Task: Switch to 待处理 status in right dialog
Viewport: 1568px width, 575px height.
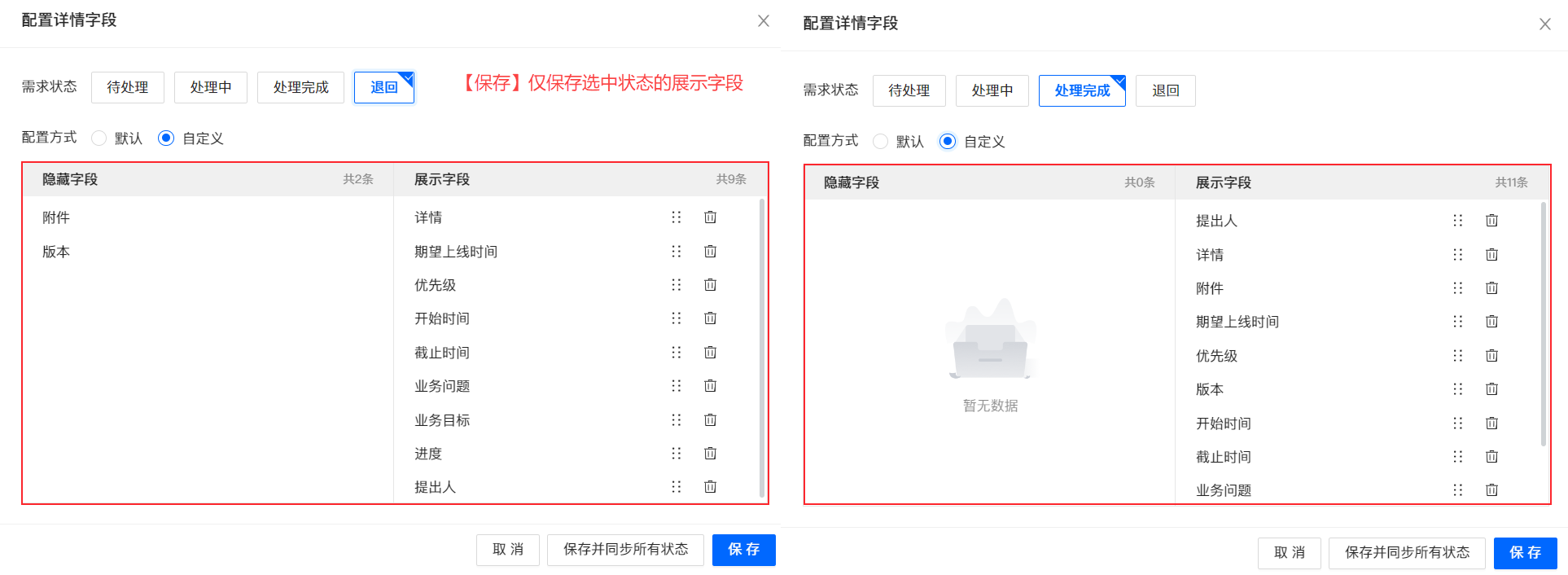Action: (909, 90)
